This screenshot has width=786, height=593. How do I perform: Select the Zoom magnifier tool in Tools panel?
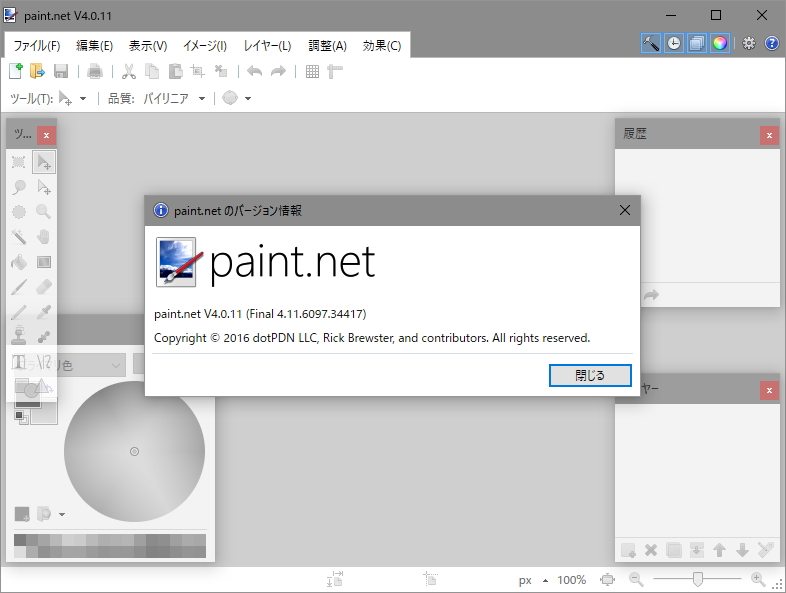(44, 212)
